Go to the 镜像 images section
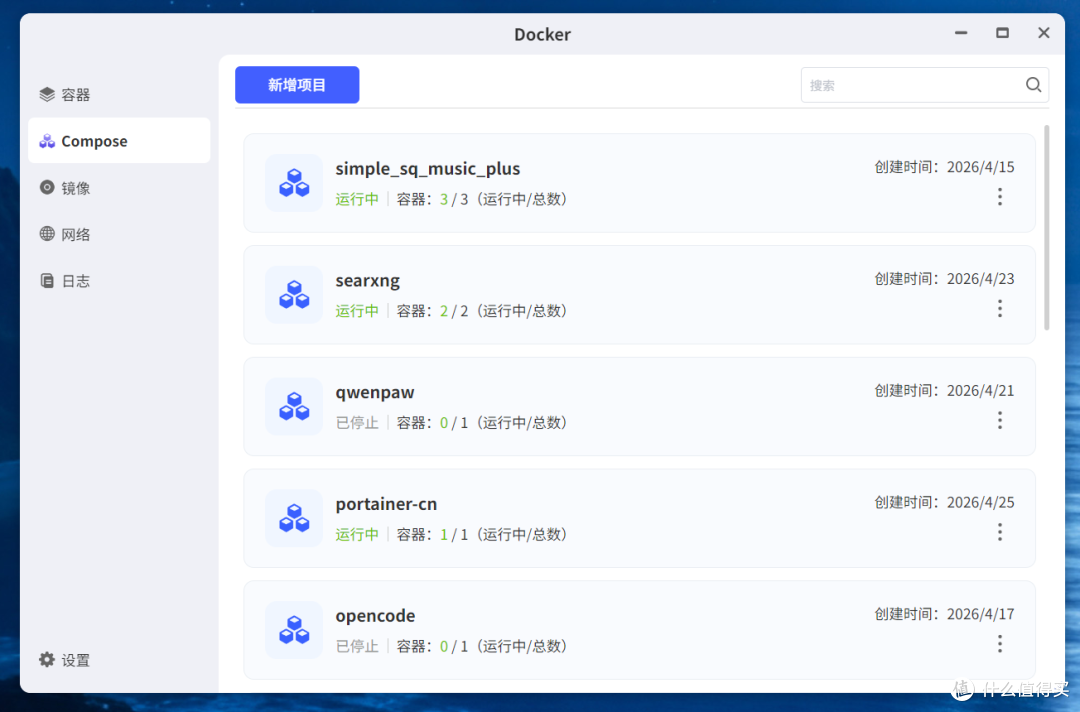 click(119, 187)
